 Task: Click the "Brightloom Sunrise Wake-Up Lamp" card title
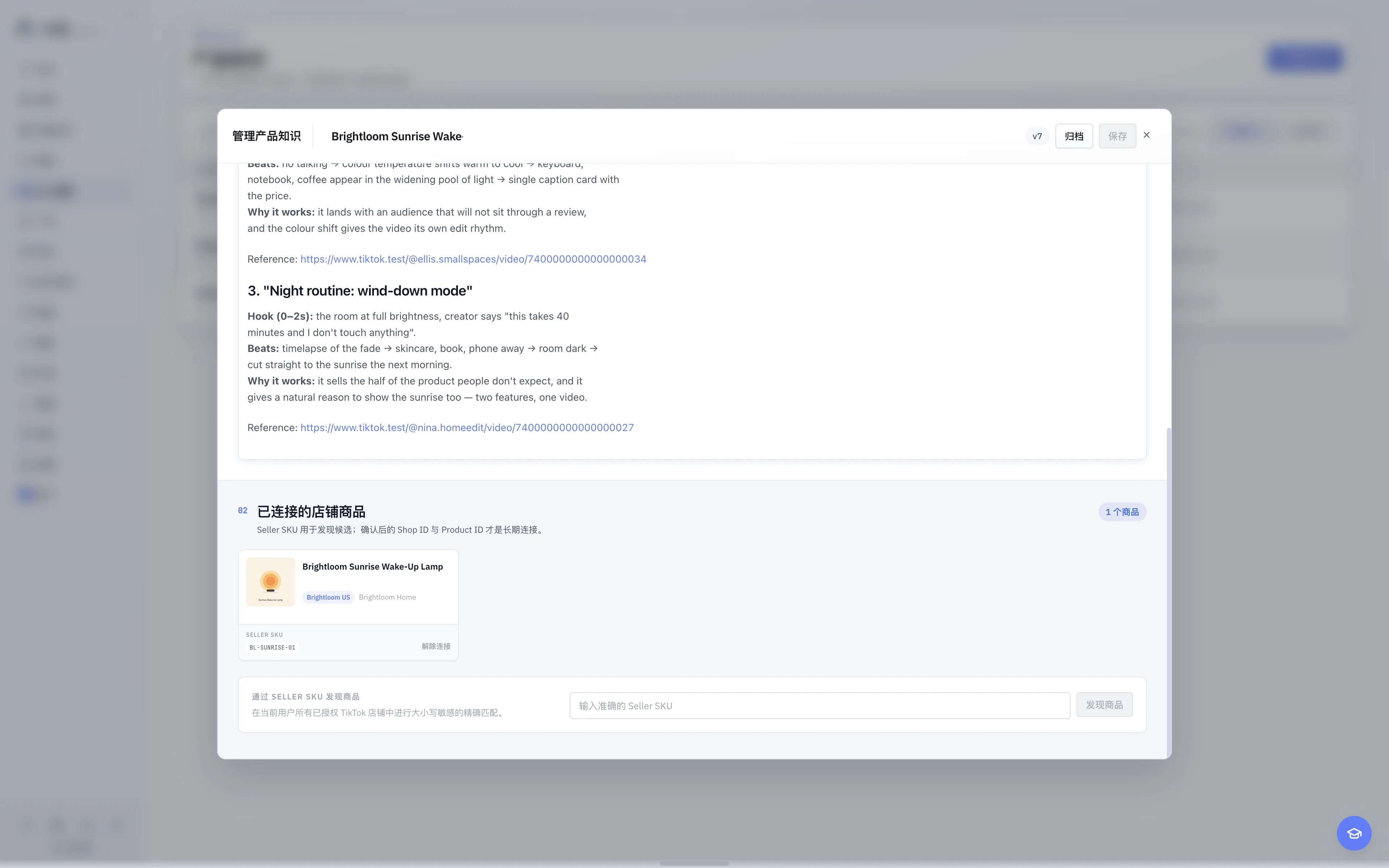pyautogui.click(x=373, y=567)
